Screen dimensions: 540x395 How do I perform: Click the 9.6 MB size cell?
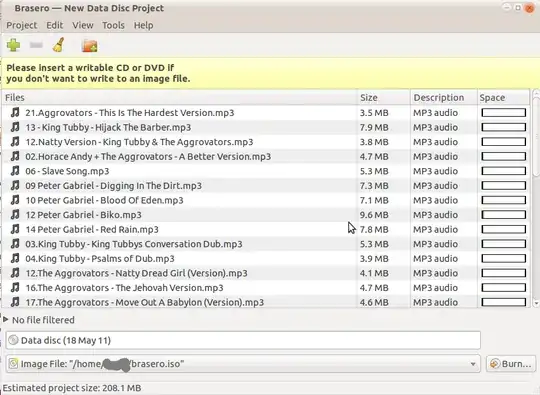pyautogui.click(x=374, y=215)
